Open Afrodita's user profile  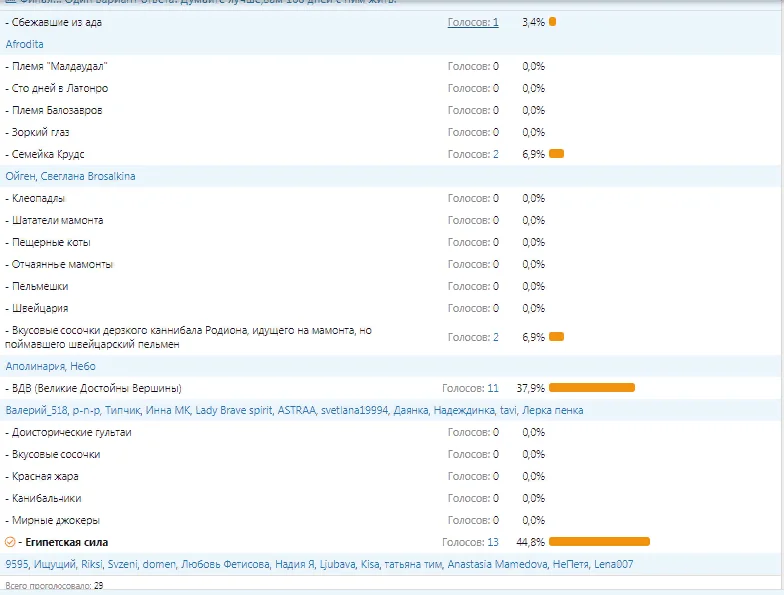click(x=25, y=44)
